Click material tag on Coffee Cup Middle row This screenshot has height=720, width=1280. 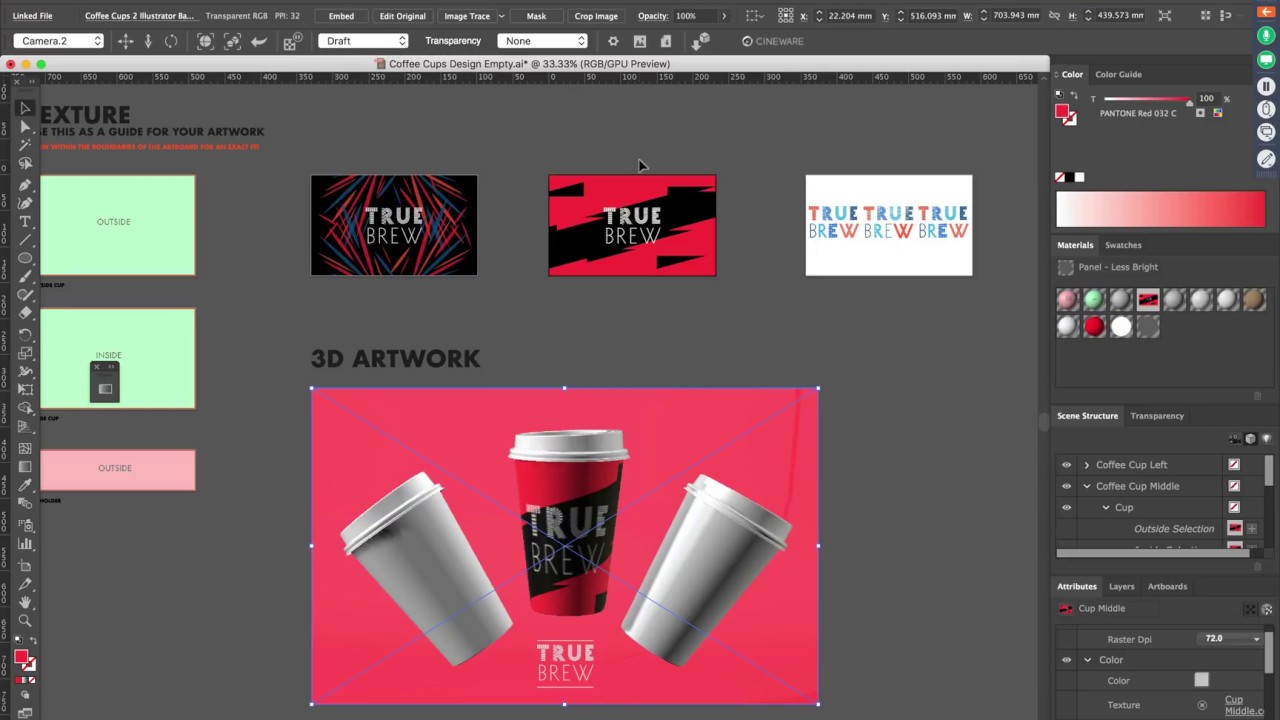[x=1234, y=486]
